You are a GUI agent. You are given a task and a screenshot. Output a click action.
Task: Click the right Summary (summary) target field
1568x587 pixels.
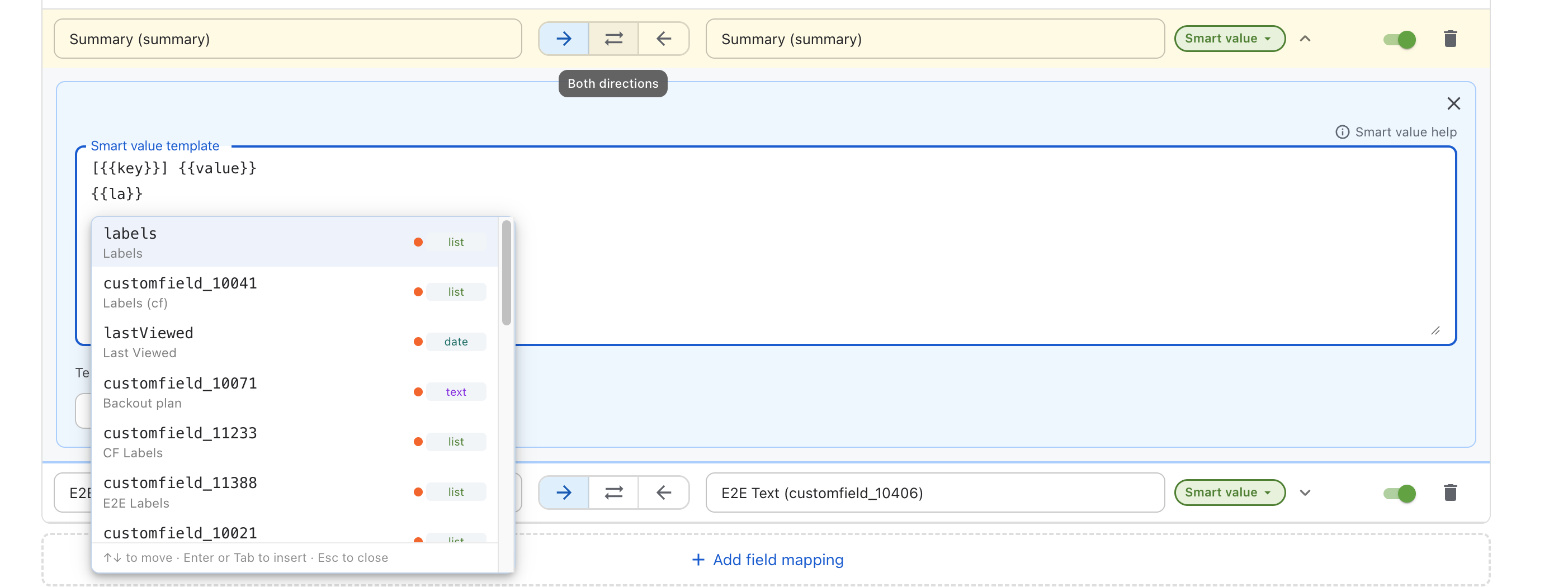coord(935,39)
